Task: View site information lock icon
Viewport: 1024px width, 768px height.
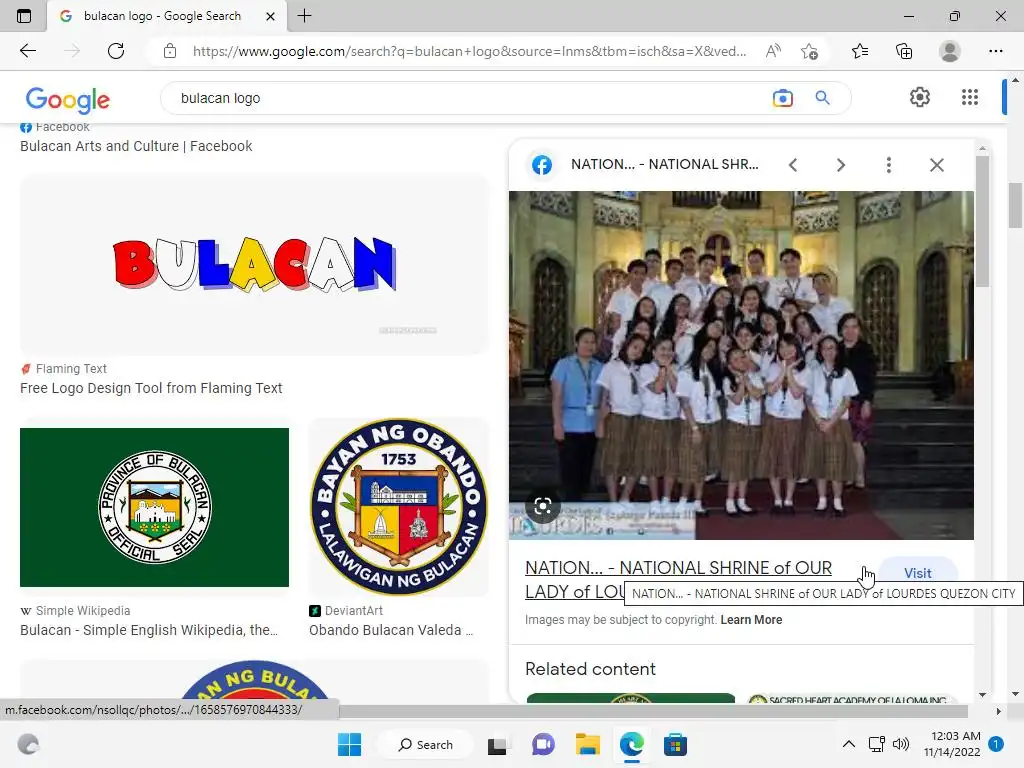Action: click(x=170, y=51)
